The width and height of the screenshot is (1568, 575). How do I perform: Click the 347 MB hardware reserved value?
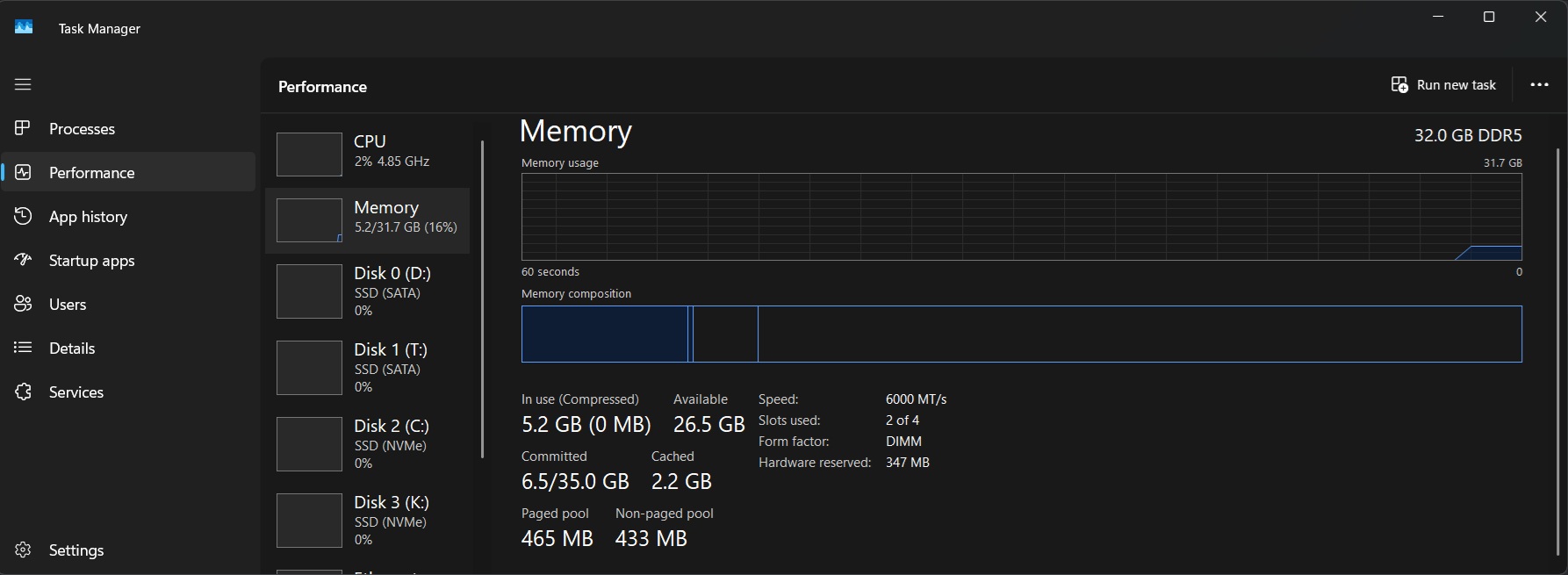pyautogui.click(x=907, y=463)
